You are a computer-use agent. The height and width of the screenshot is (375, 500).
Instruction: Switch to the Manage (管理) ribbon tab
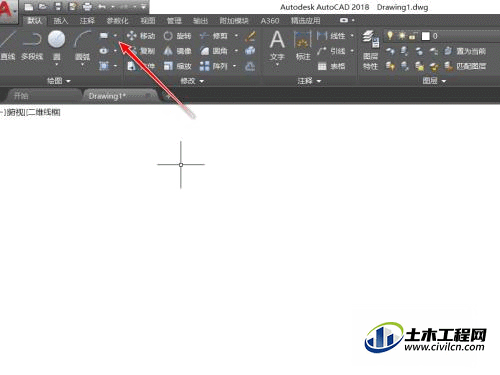pyautogui.click(x=174, y=21)
